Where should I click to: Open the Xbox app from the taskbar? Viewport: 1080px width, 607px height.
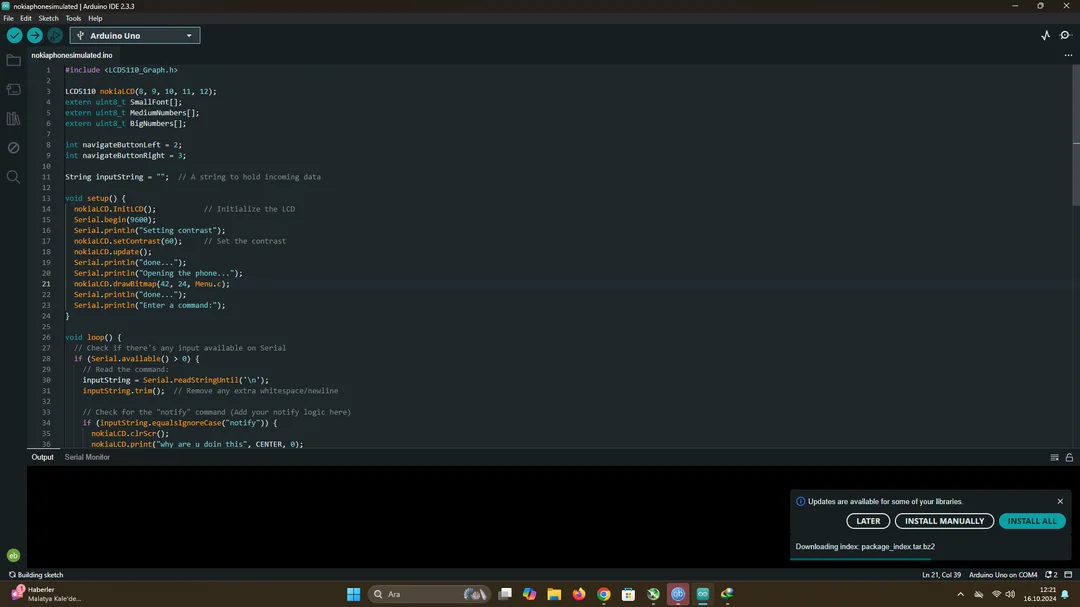[x=653, y=594]
